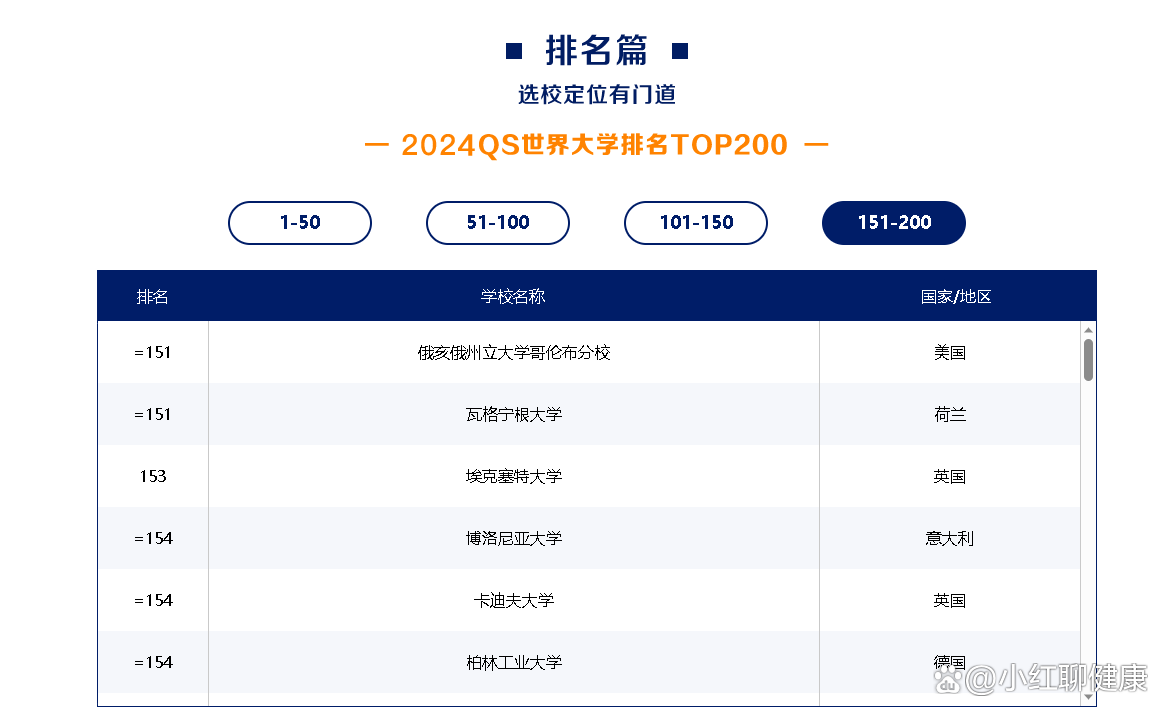Click the rank 153 cell
The width and height of the screenshot is (1171, 719).
[x=153, y=476]
